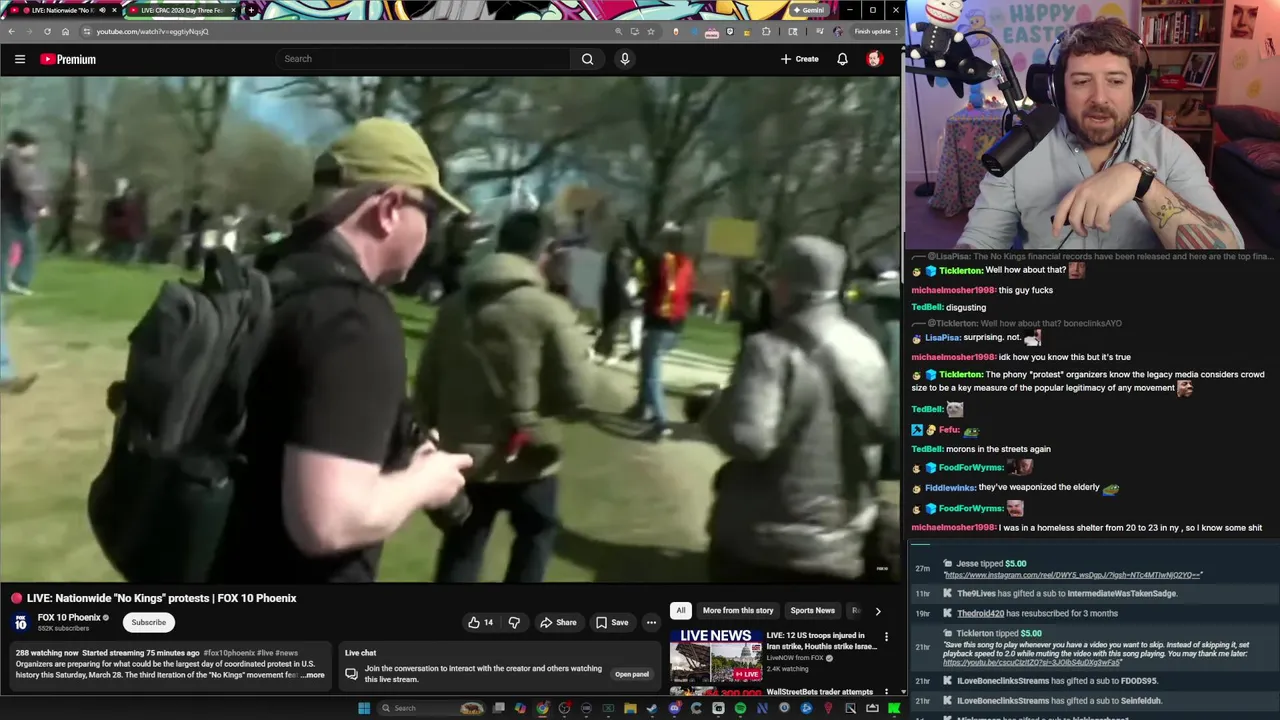Viewport: 1280px width, 720px height.
Task: Open OBS Studio from the taskbar
Action: click(x=565, y=708)
